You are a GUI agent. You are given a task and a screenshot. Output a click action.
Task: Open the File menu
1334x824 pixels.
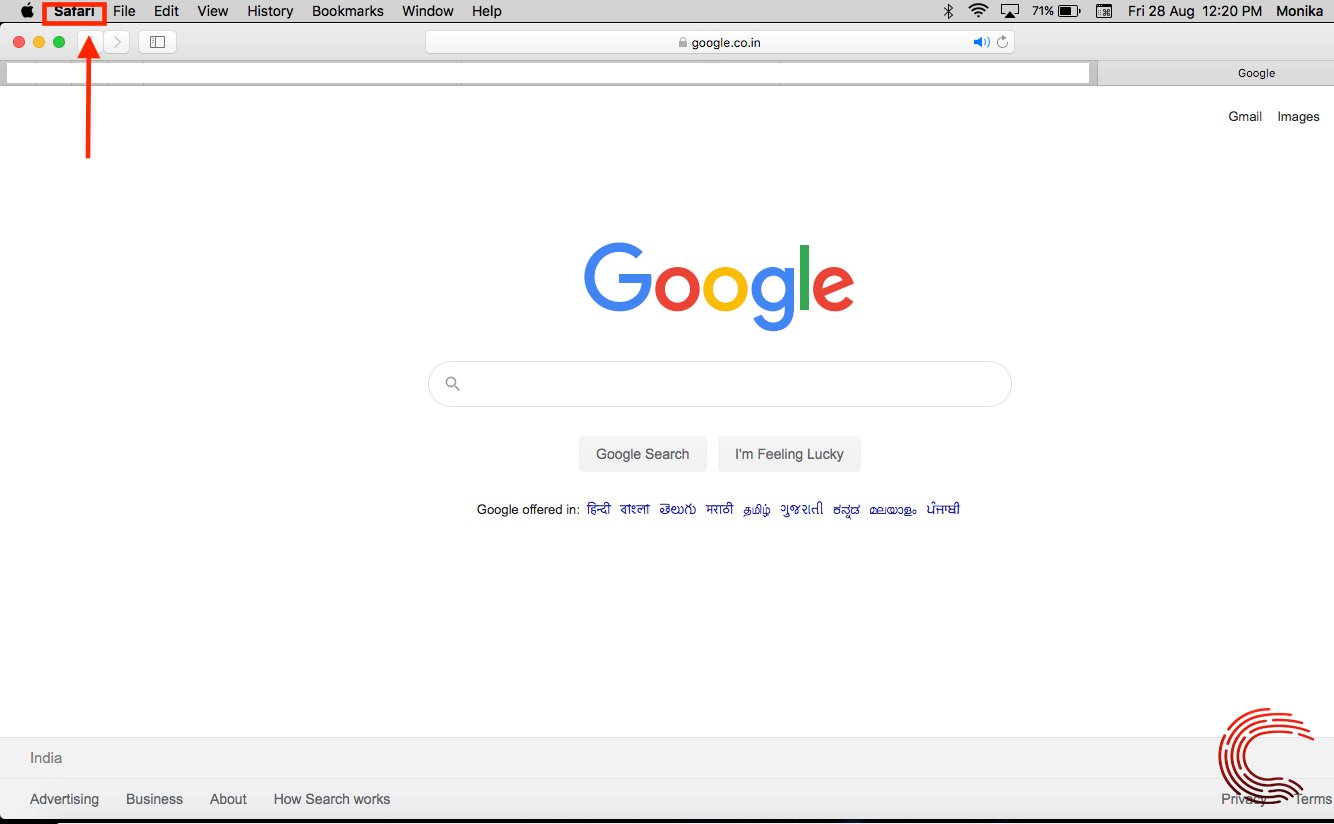click(124, 11)
